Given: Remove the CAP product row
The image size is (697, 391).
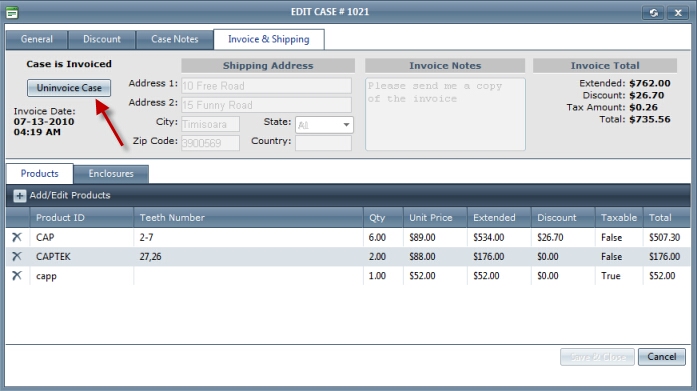Looking at the screenshot, I should click(17, 237).
